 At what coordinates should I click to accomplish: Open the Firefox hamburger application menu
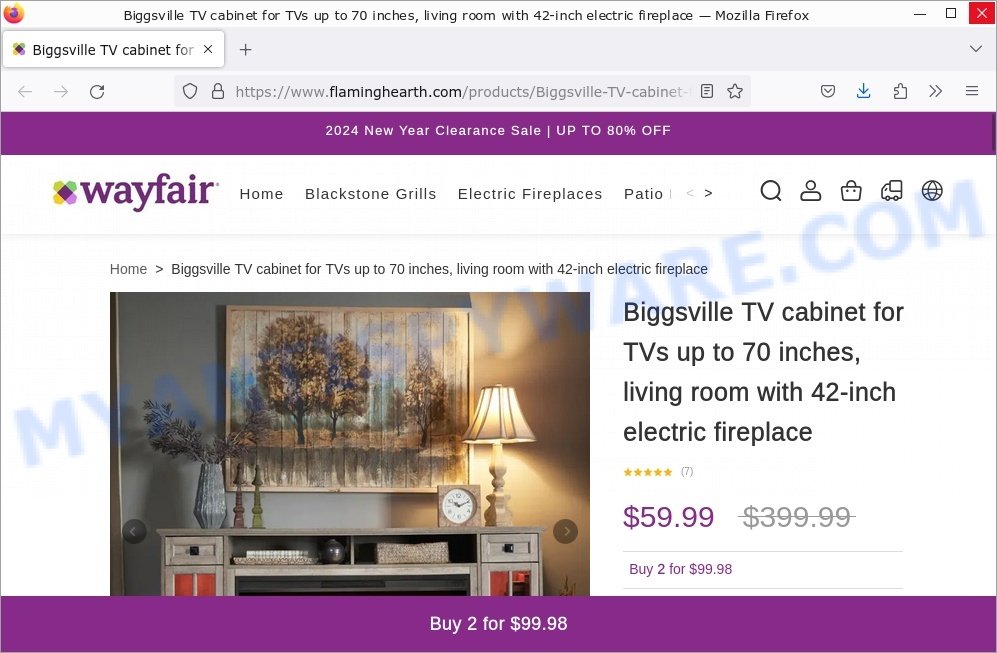tap(972, 92)
